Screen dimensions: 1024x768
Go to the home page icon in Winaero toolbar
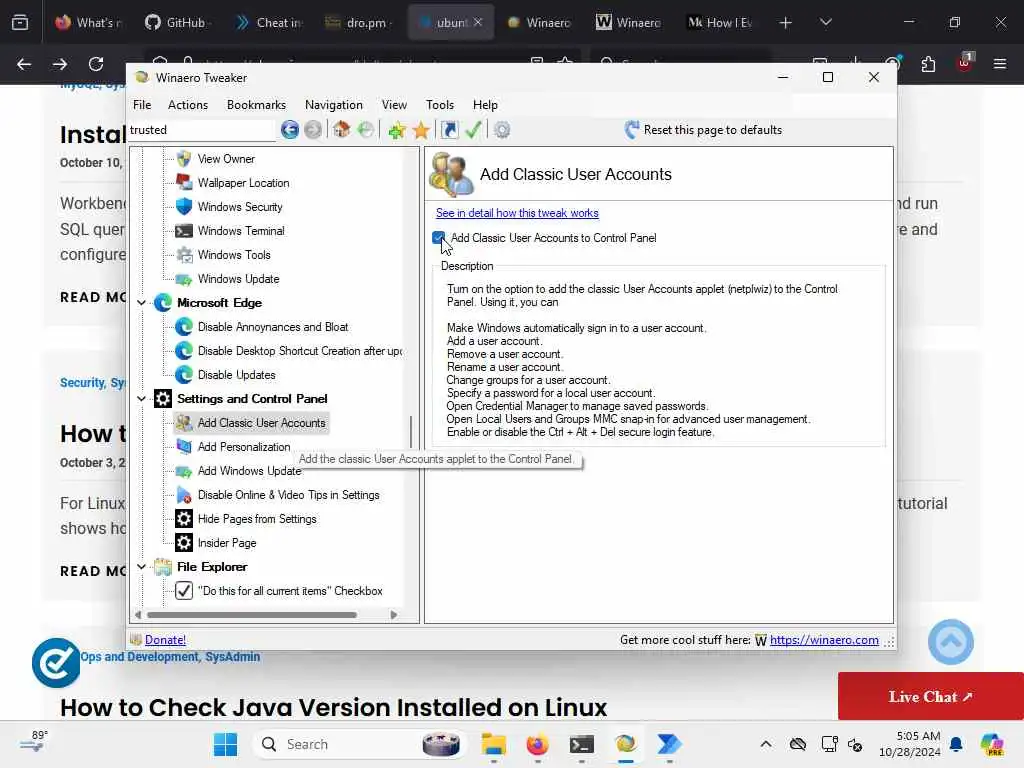[342, 129]
